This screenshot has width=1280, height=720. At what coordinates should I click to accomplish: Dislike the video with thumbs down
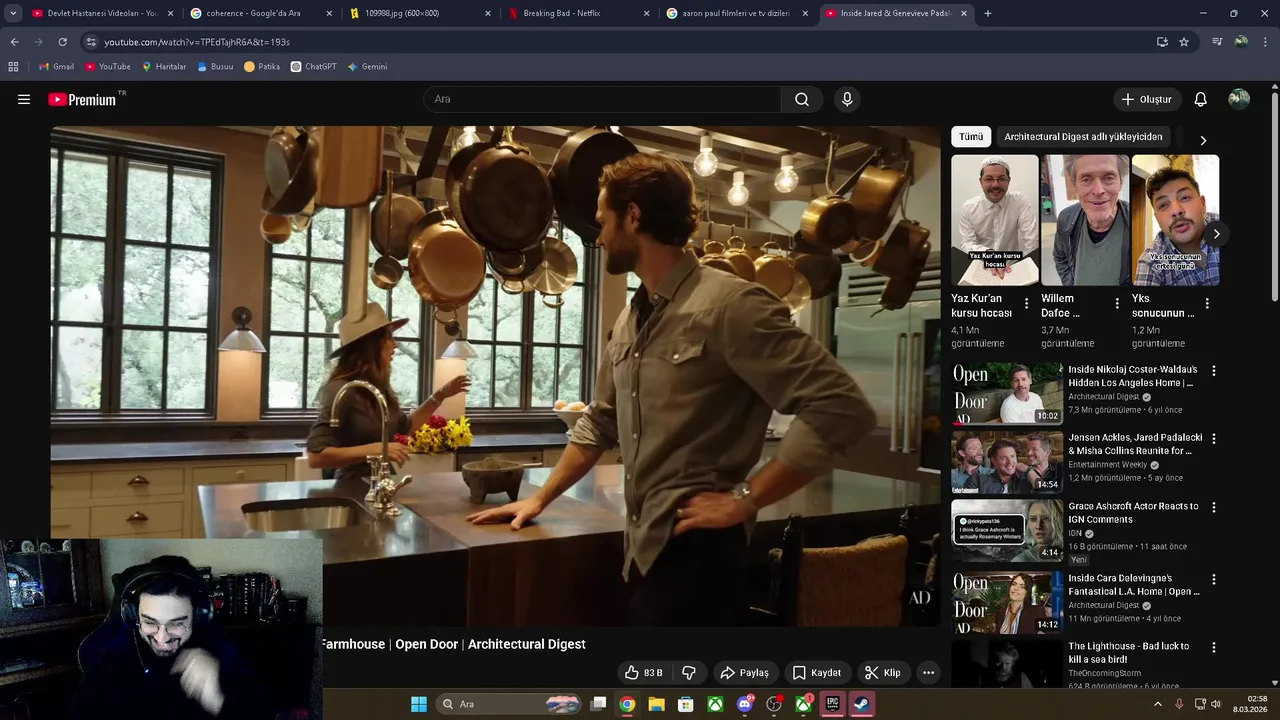[x=689, y=673]
